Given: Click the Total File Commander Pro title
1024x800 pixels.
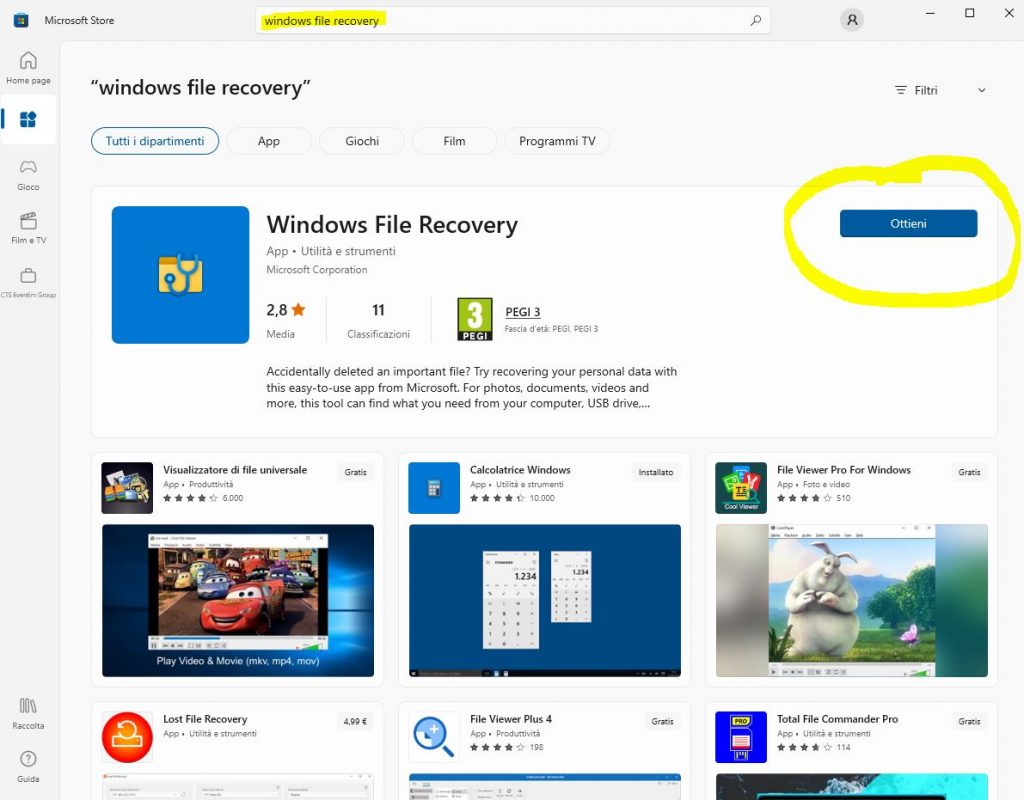Looking at the screenshot, I should coord(837,719).
